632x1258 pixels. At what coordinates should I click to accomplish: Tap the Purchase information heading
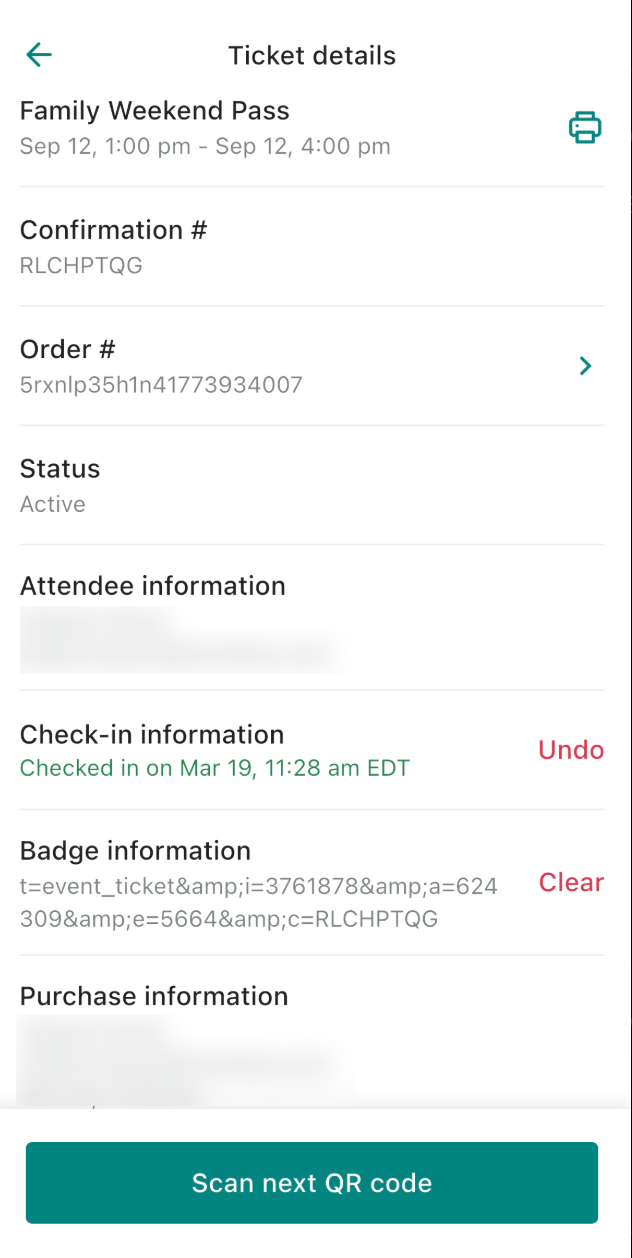click(154, 996)
